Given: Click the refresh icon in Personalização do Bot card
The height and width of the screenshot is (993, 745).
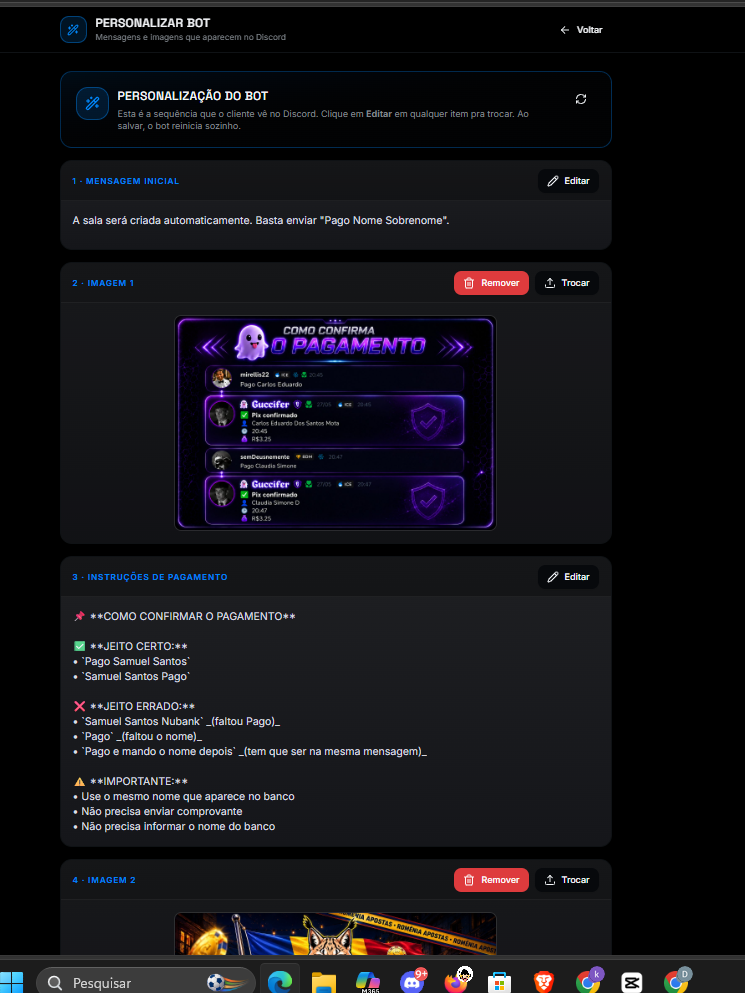Looking at the screenshot, I should click(581, 99).
